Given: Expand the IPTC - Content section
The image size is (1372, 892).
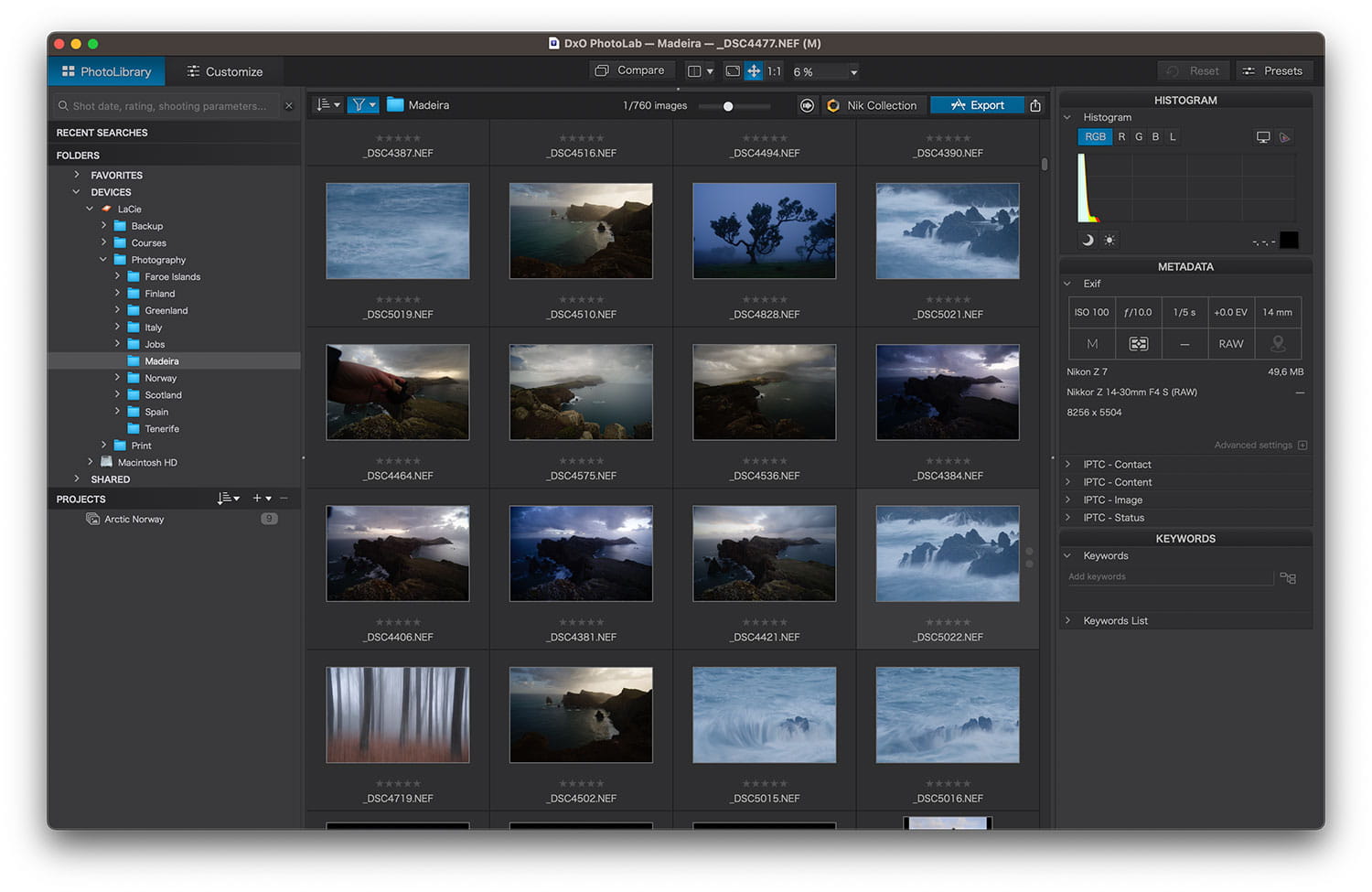Looking at the screenshot, I should (1067, 482).
